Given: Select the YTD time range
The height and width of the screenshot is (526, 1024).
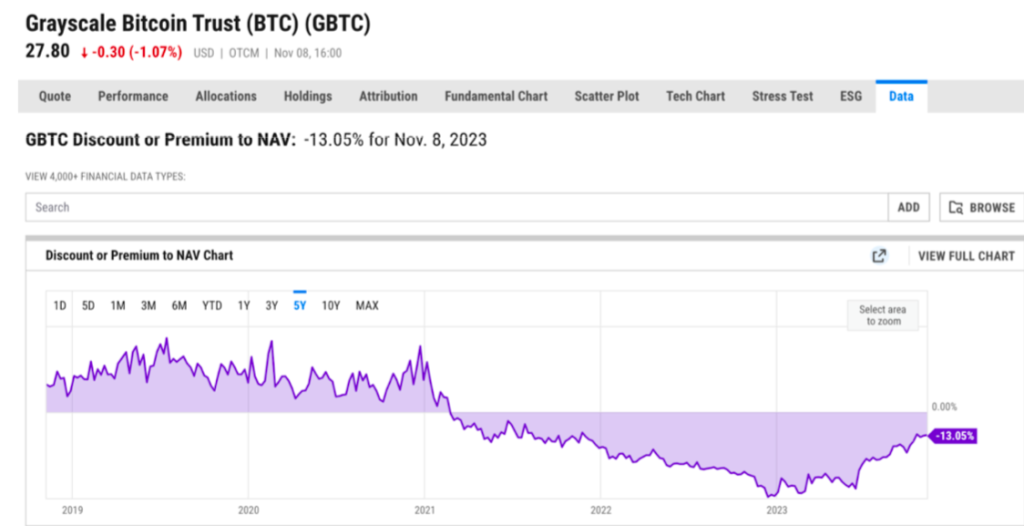Looking at the screenshot, I should click(x=212, y=305).
